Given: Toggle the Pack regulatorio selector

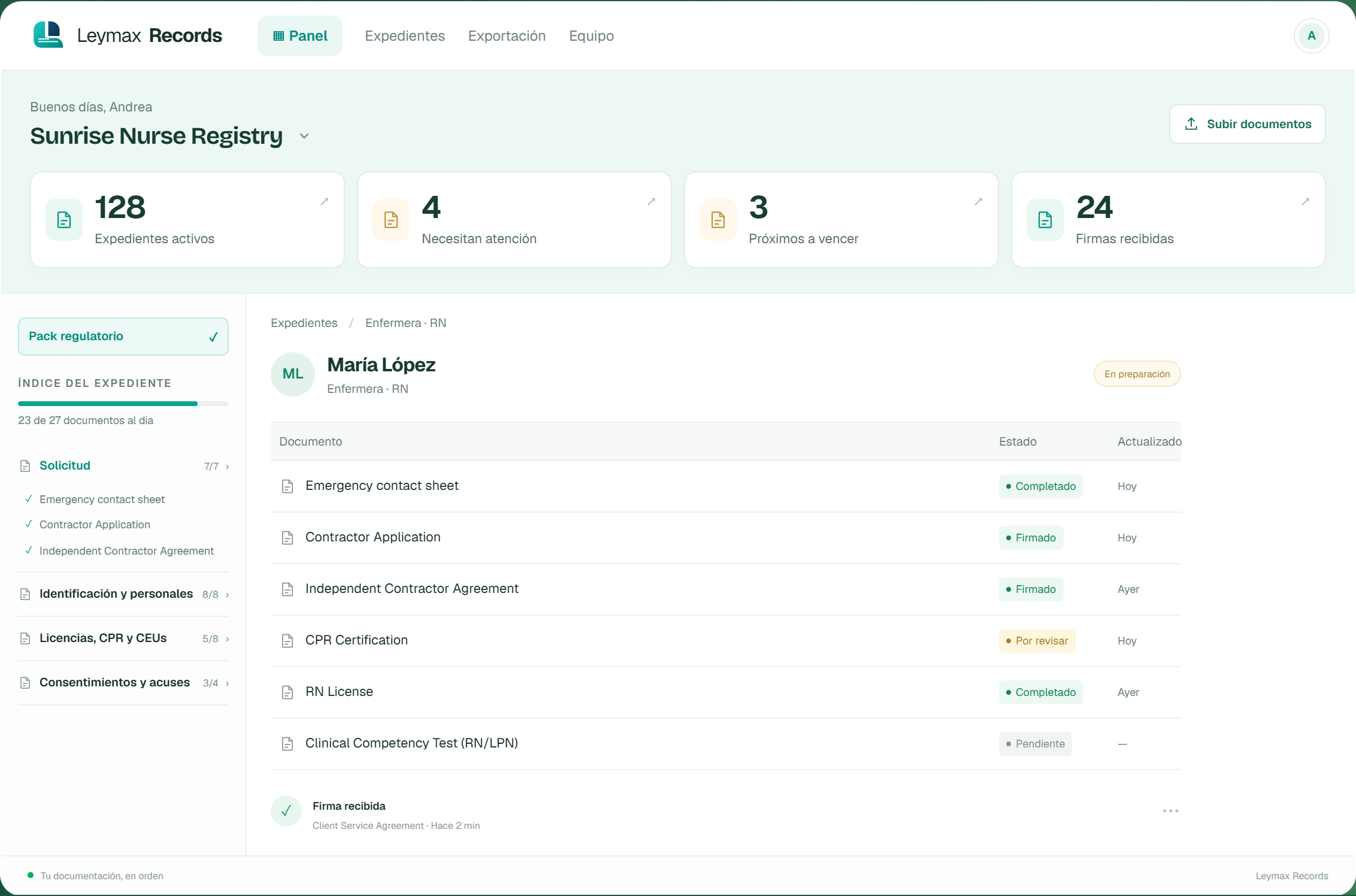Looking at the screenshot, I should (123, 337).
